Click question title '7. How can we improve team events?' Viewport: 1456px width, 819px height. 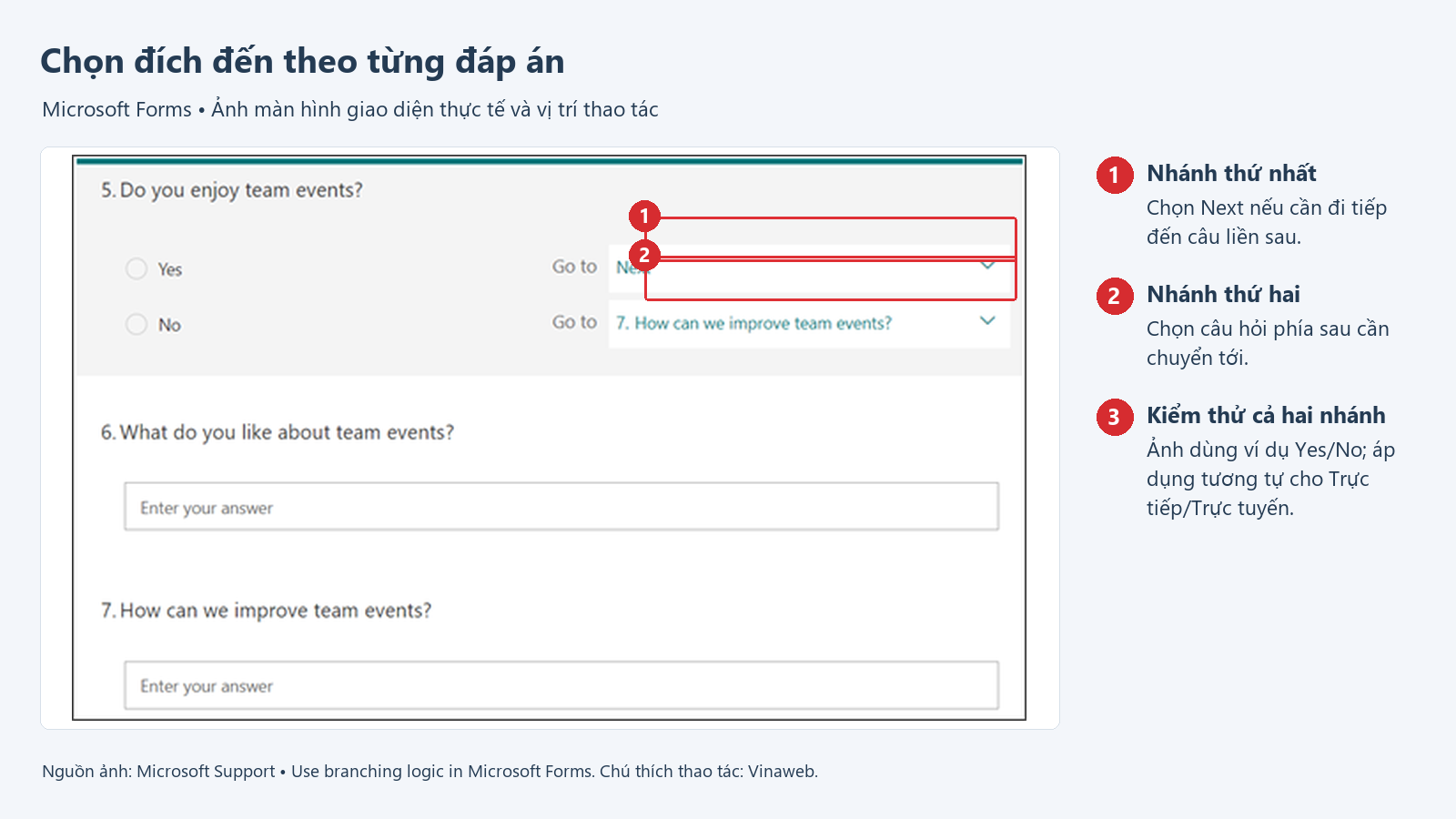(267, 611)
